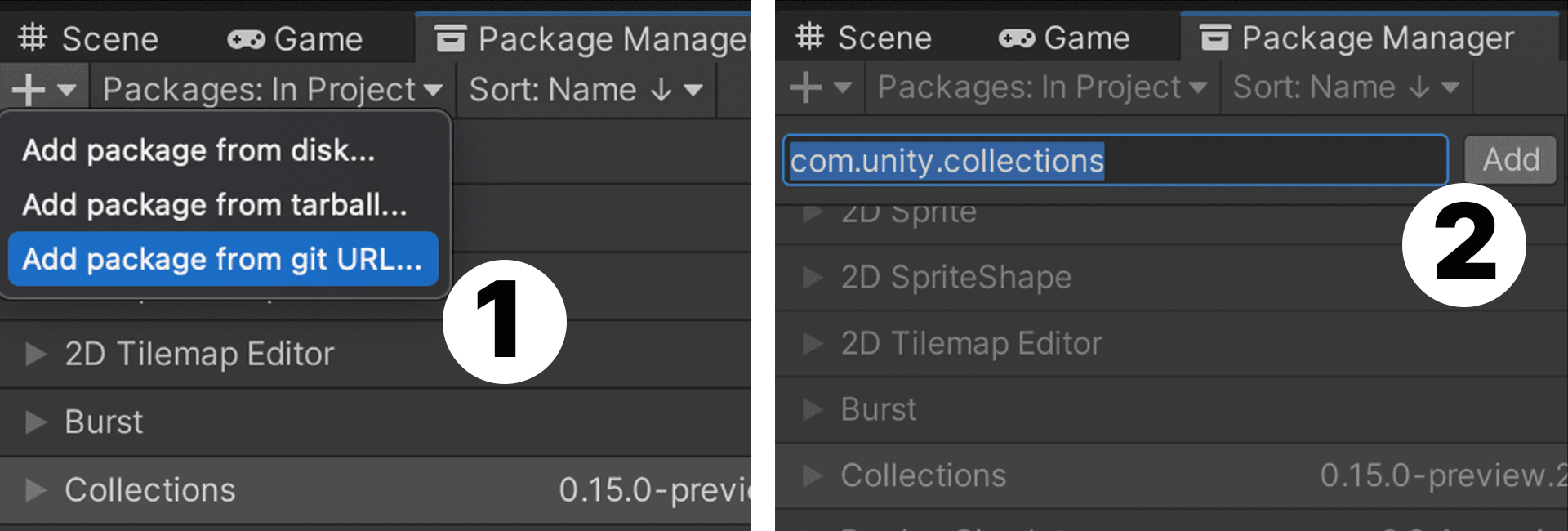Click the Package Manager box icon in left panel
Viewport: 1568px width, 531px height.
pos(450,38)
